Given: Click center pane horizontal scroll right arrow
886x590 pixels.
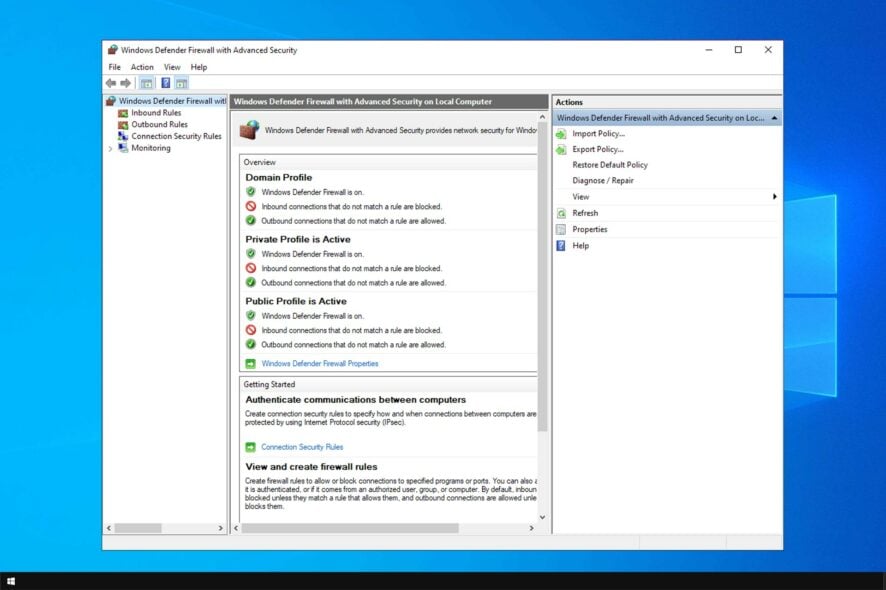Looking at the screenshot, I should 531,528.
